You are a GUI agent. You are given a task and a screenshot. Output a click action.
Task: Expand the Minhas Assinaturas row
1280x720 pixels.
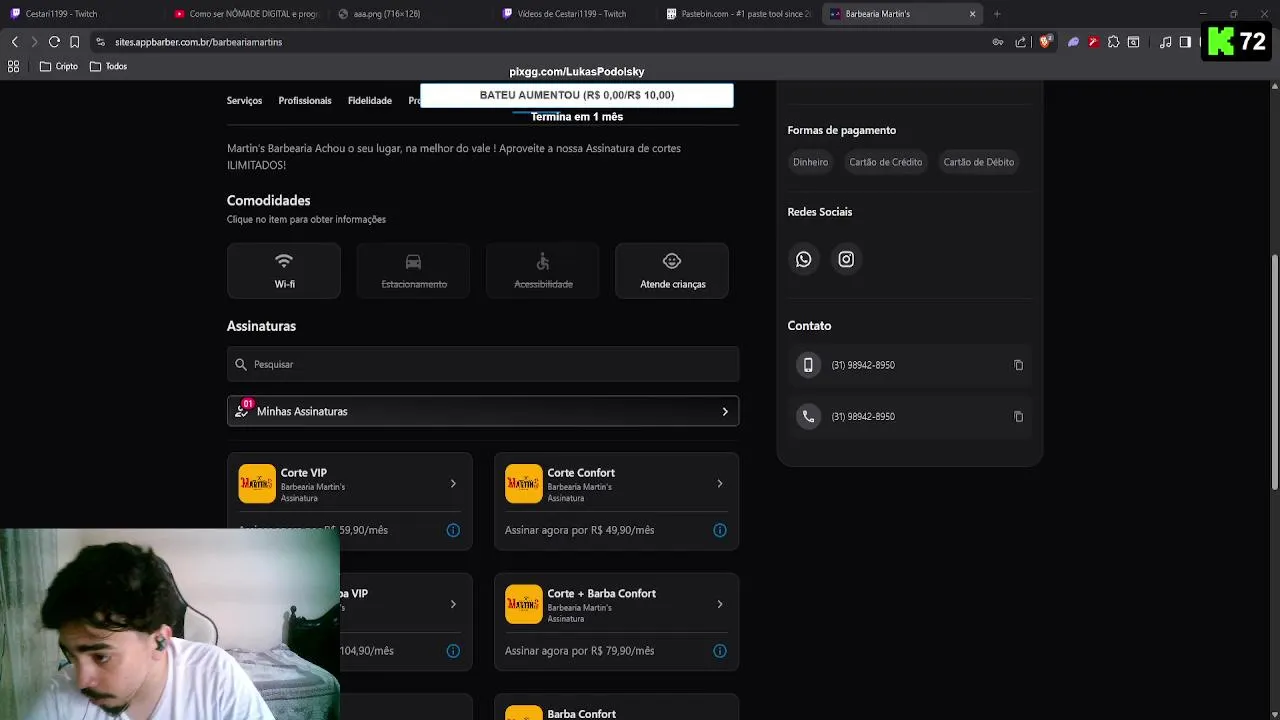[483, 411]
